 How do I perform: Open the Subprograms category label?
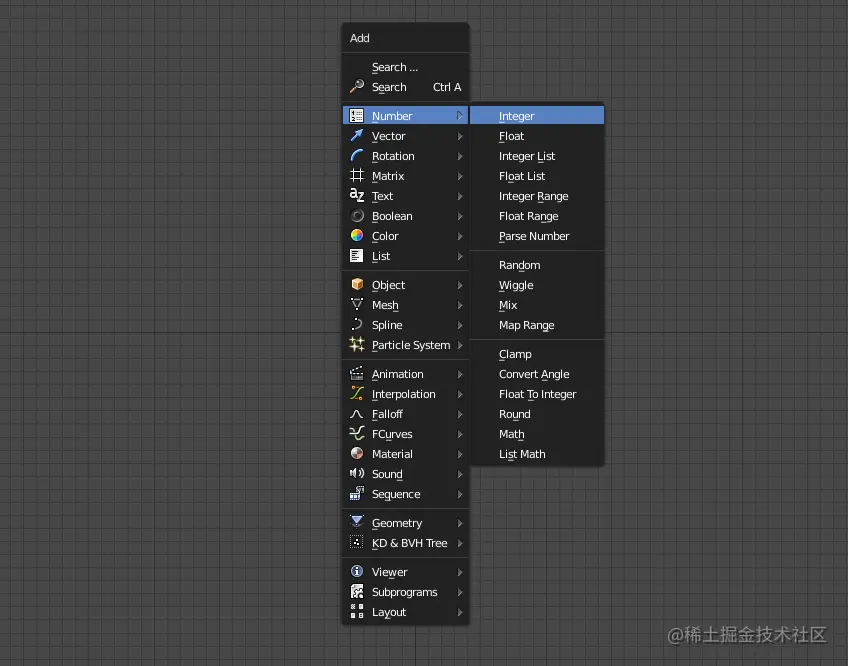pyautogui.click(x=405, y=592)
